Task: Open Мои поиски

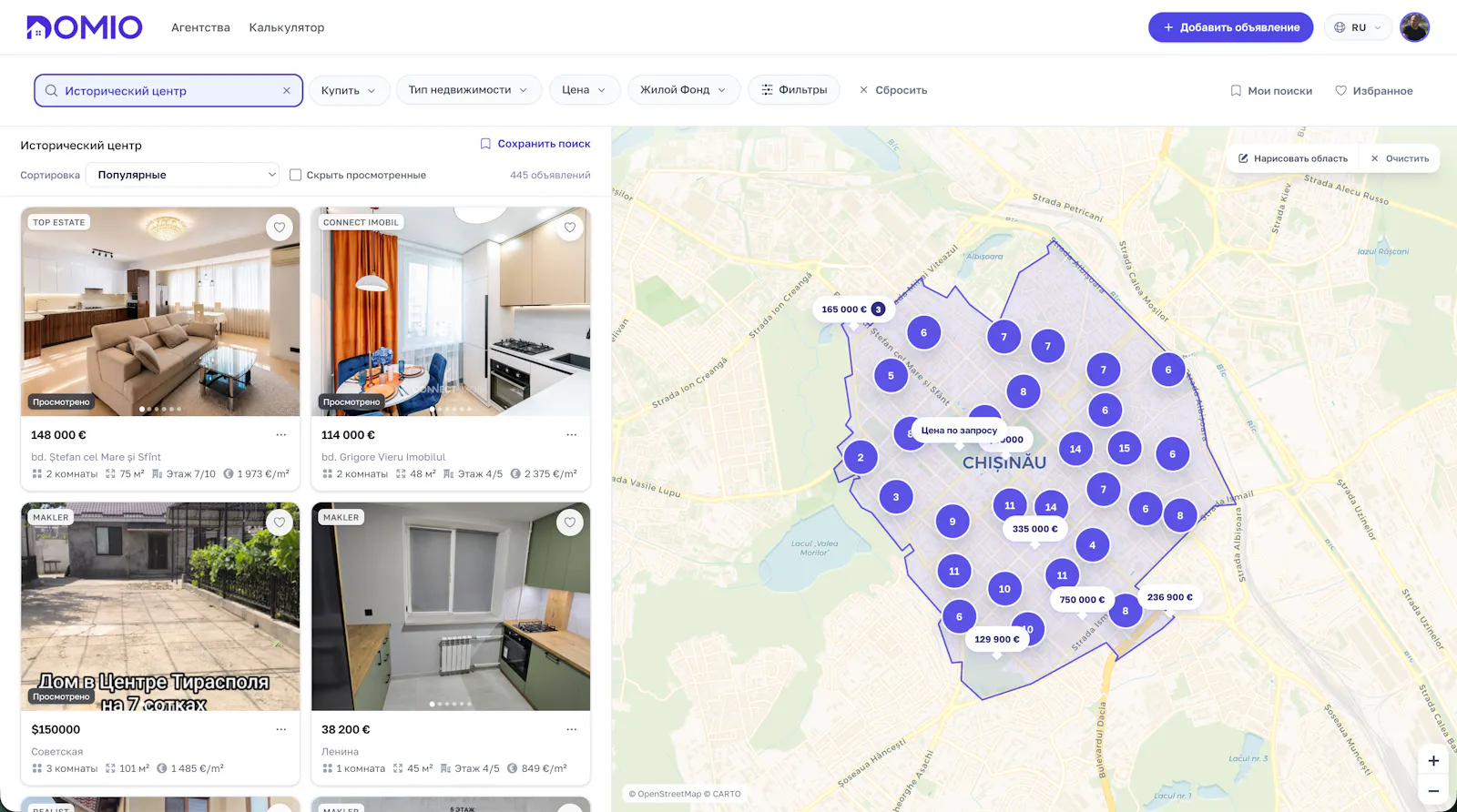Action: pos(1271,91)
